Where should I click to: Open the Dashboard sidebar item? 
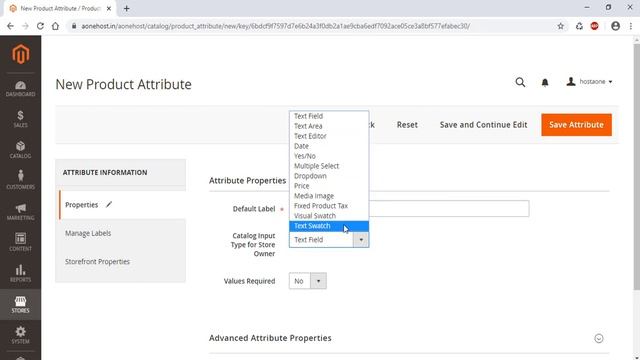point(20,89)
